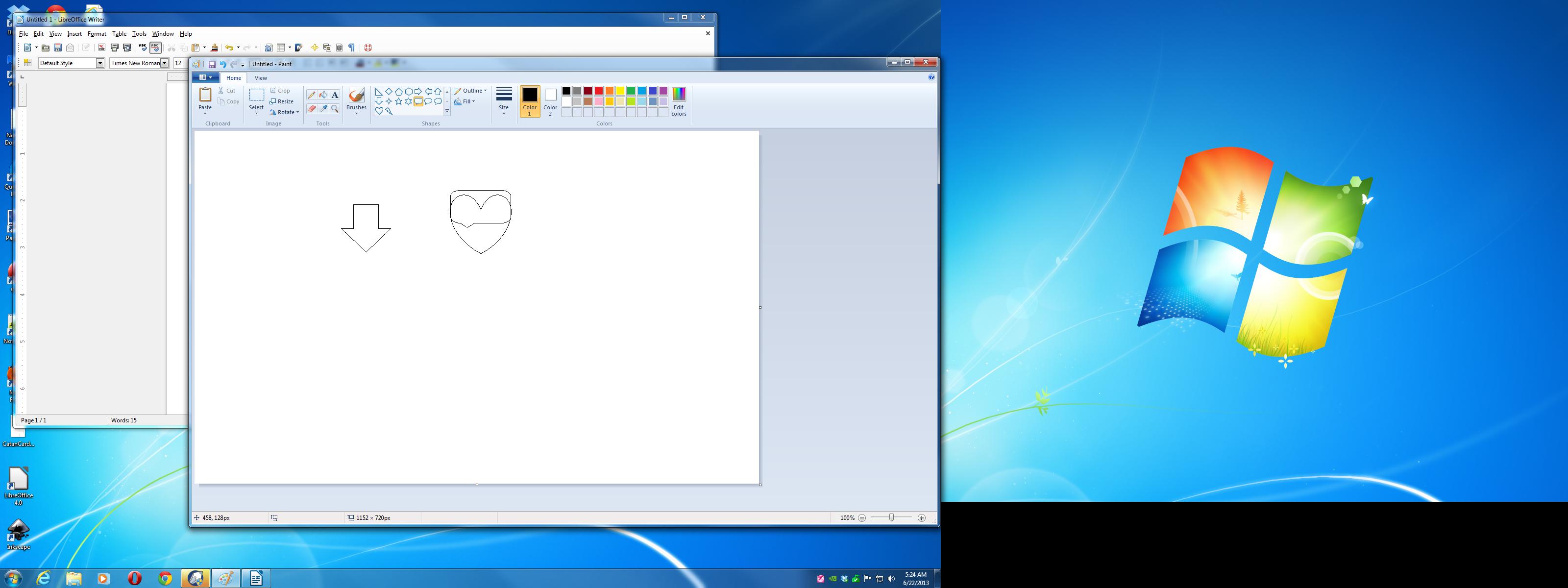Activate Color 2 background selector
1568x588 pixels.
[550, 101]
